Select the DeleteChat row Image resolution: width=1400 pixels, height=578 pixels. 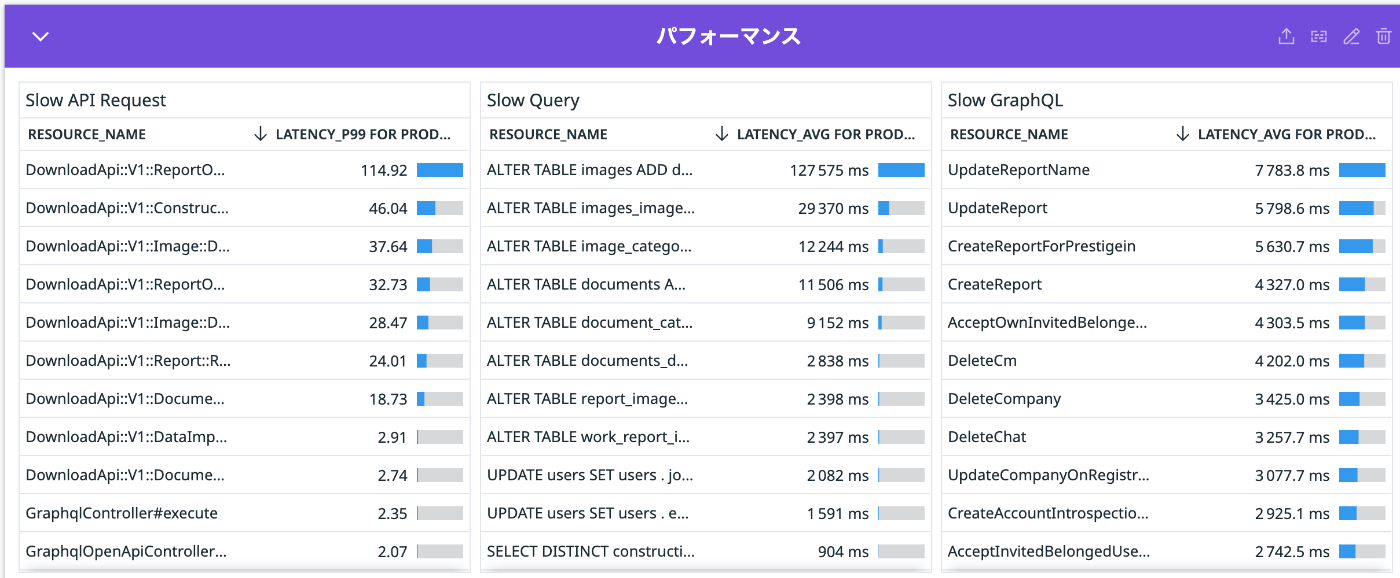click(x=1167, y=437)
